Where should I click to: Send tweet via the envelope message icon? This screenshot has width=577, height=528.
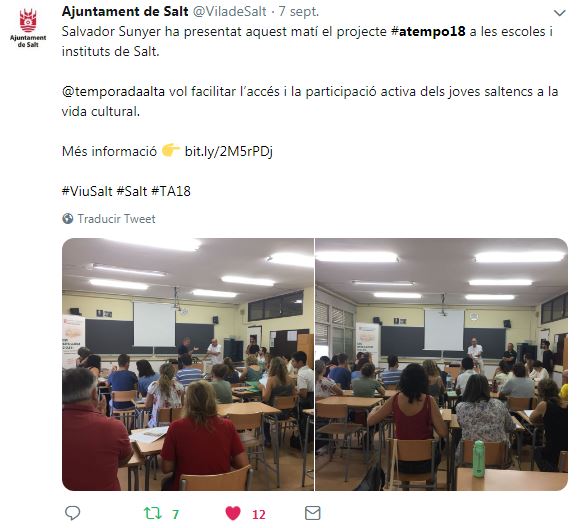(313, 513)
